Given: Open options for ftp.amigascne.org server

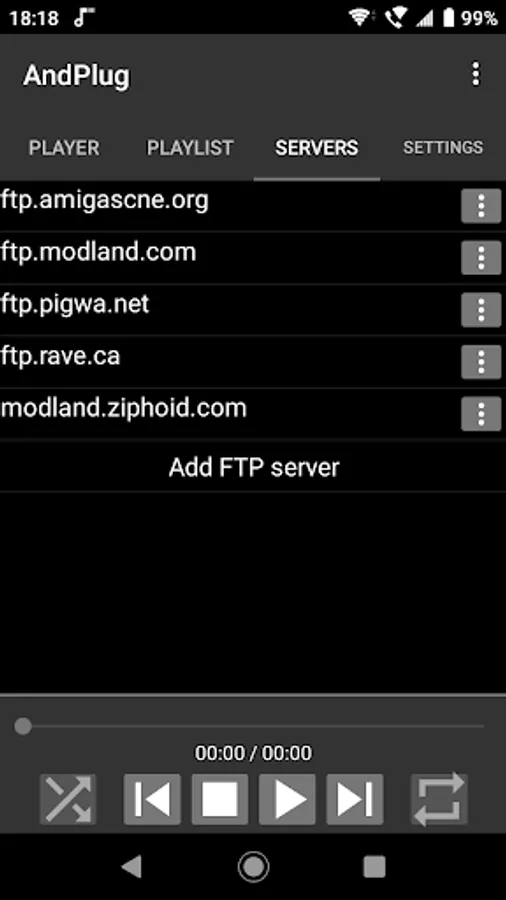Looking at the screenshot, I should (481, 206).
